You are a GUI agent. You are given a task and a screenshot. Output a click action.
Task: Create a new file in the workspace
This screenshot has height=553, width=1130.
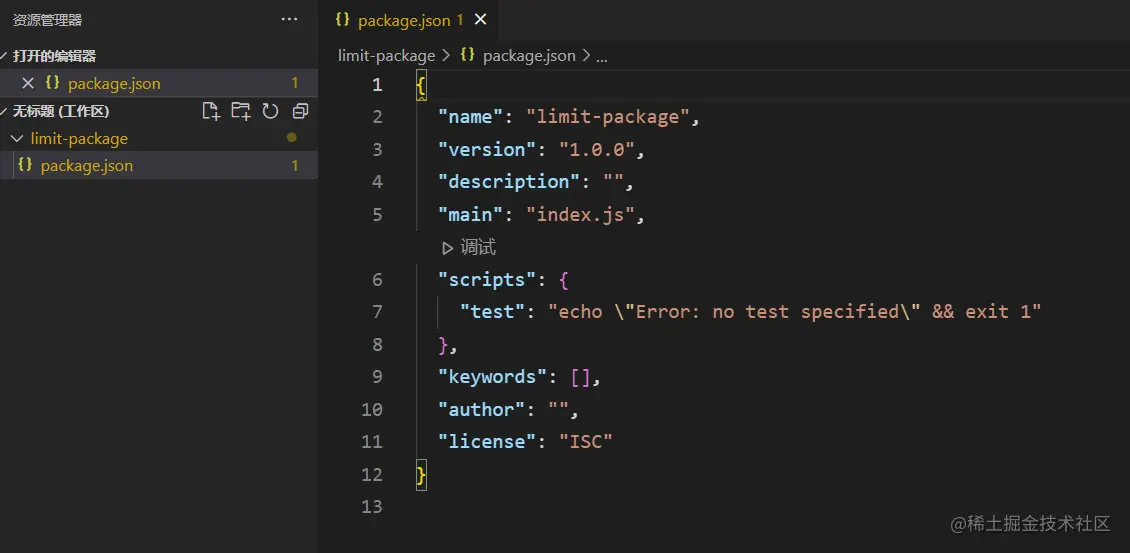[210, 111]
